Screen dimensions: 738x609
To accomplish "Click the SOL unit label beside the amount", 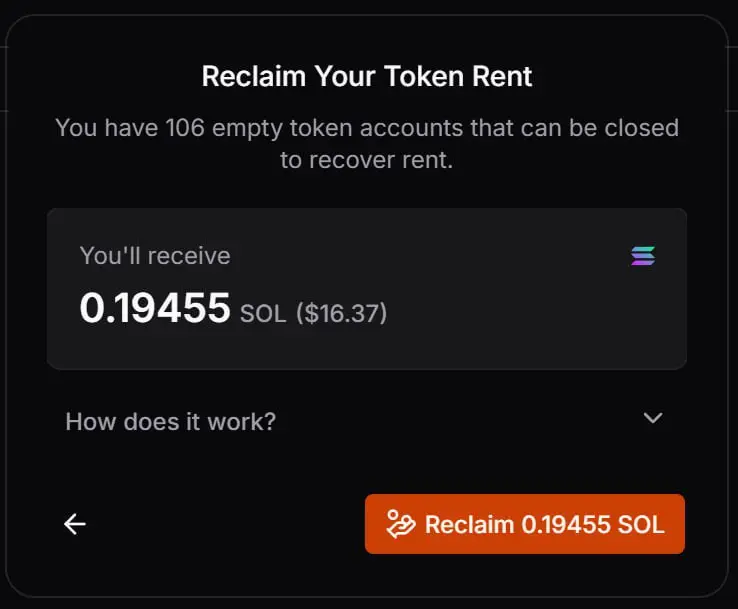I will click(264, 314).
